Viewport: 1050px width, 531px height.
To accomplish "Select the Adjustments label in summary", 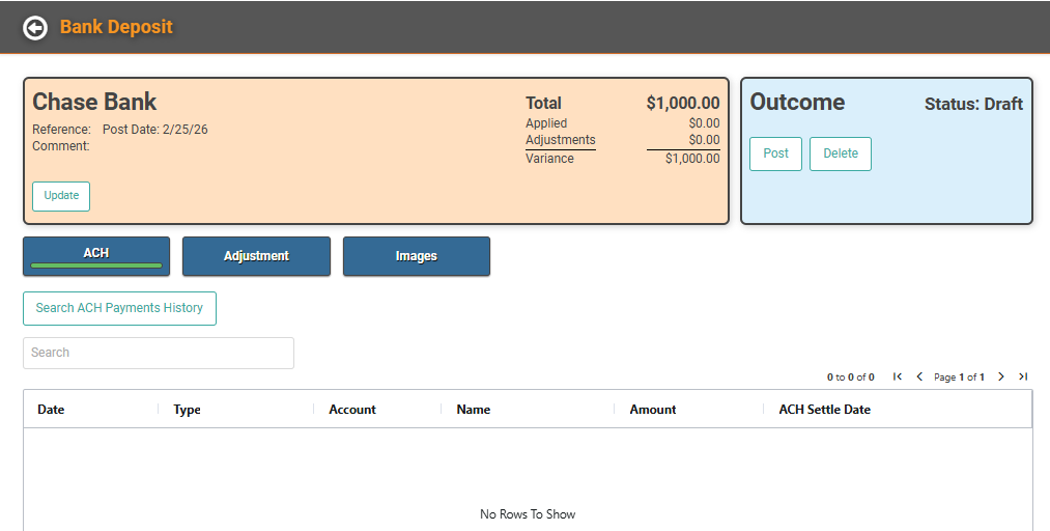I will (x=560, y=140).
